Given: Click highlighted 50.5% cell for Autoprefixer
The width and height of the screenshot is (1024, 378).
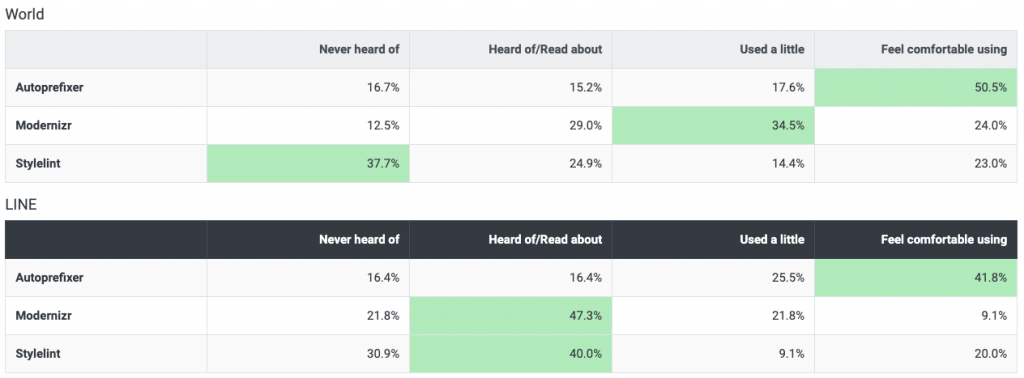Looking at the screenshot, I should click(916, 87).
